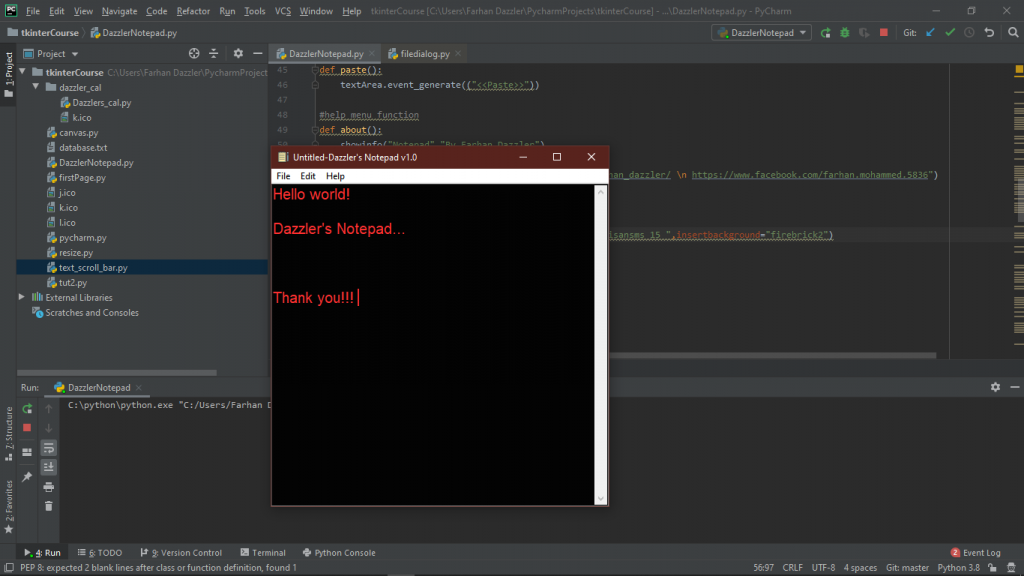Toggle scroll to end in Run console
1024x576 pixels.
click(48, 467)
